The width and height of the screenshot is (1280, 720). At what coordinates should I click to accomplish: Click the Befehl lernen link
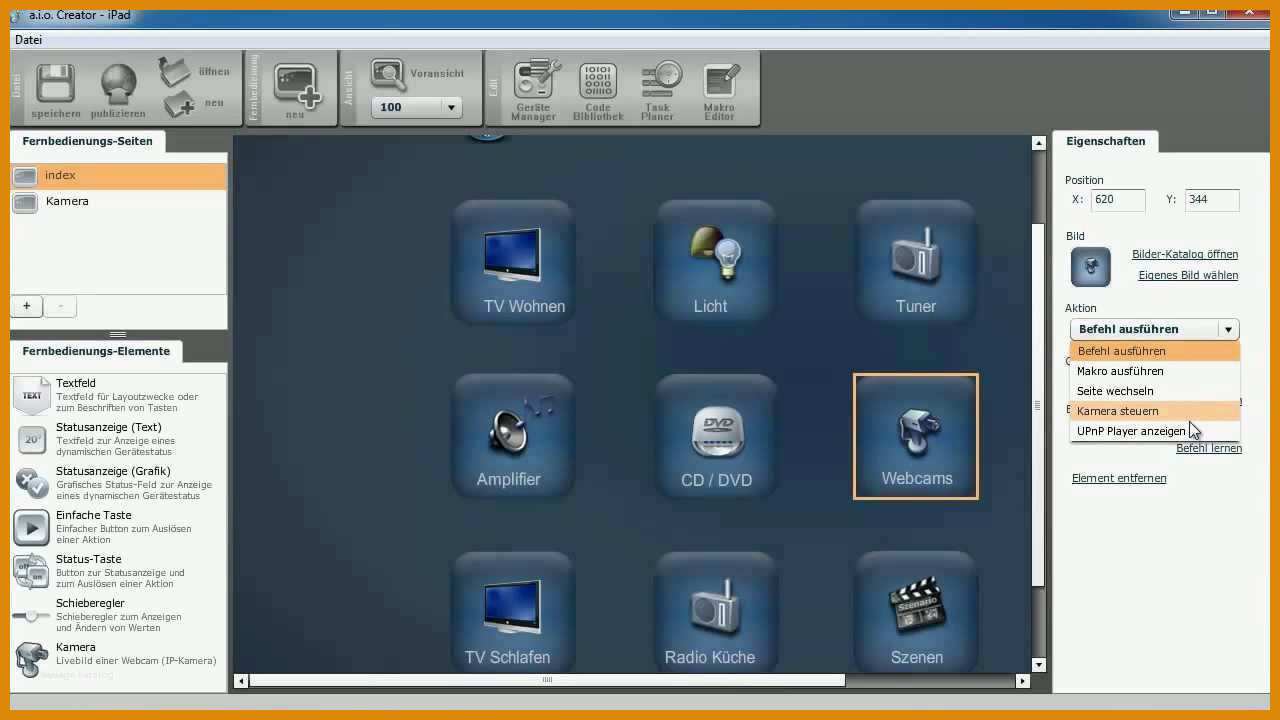1209,448
